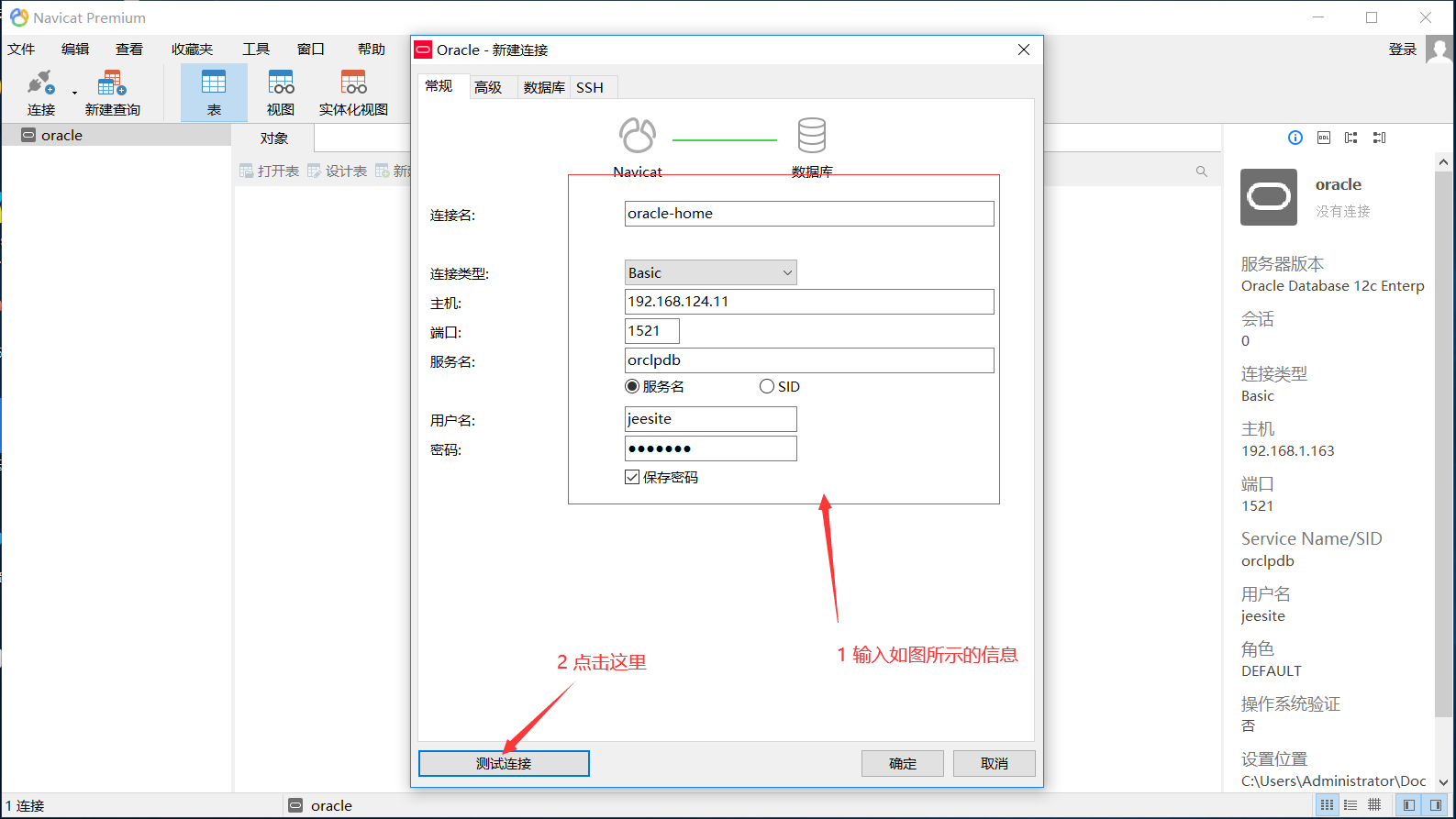
Task: Open the 连接类型 Basic dropdown
Action: point(710,272)
